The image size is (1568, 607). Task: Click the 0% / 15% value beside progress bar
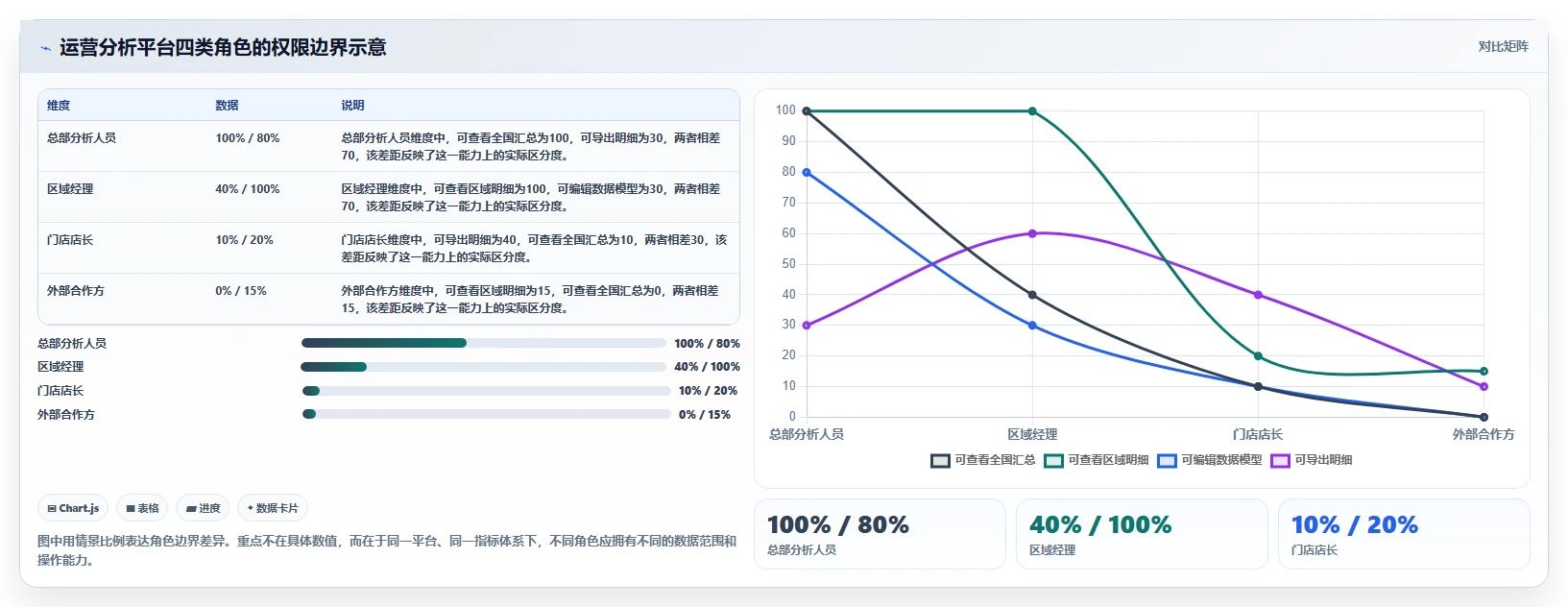[x=705, y=415]
